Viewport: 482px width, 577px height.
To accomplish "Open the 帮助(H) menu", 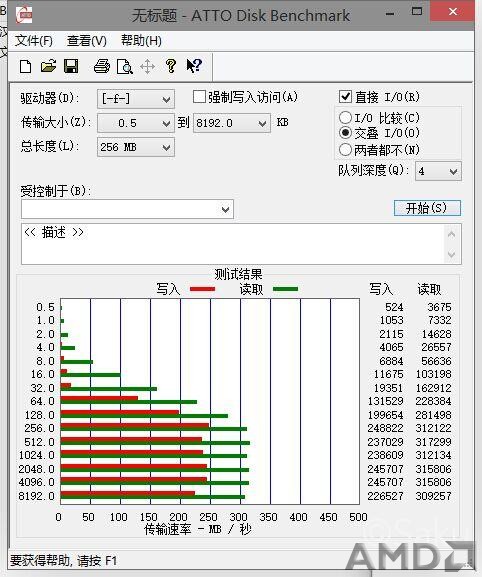I will [x=141, y=41].
